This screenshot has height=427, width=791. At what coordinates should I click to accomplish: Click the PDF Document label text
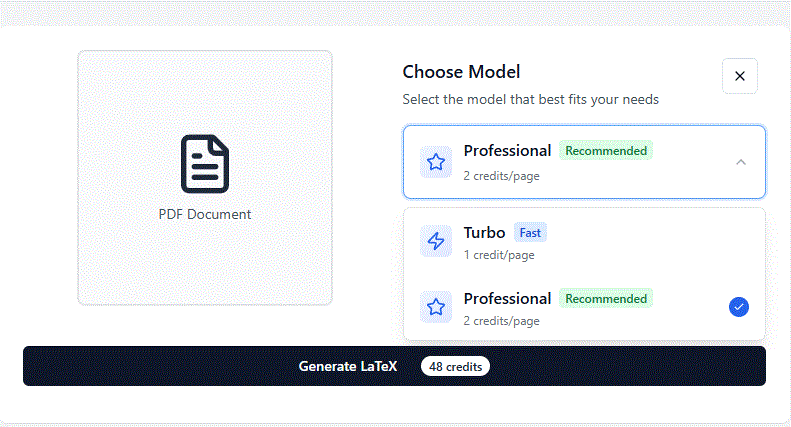tap(205, 214)
